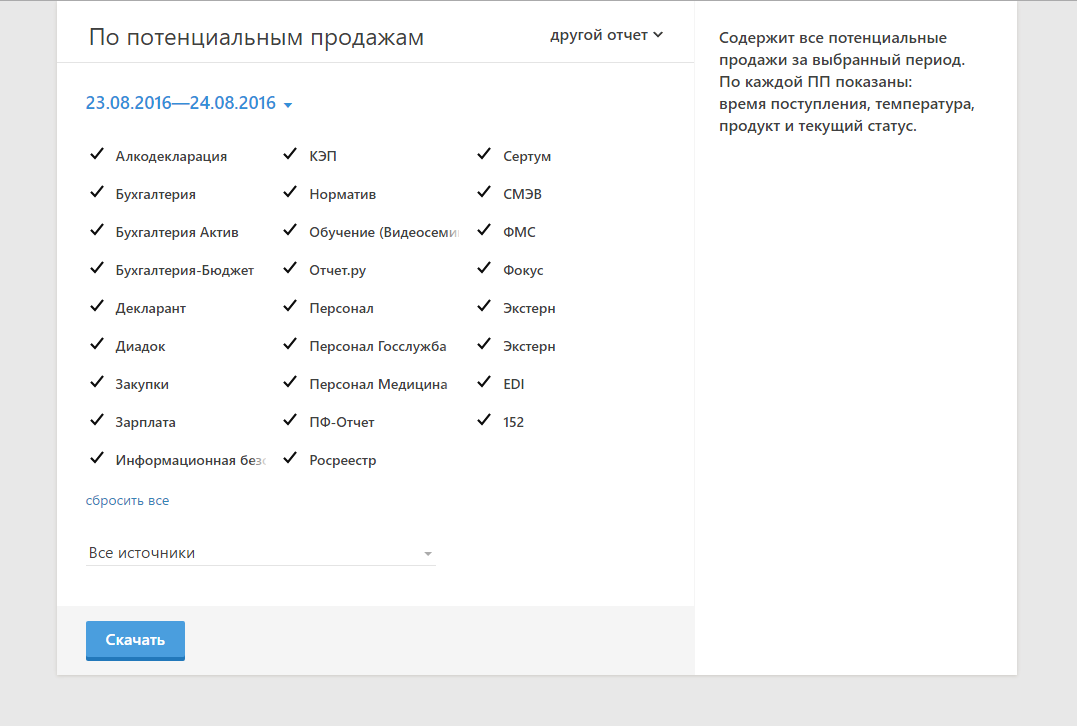Deselect the ФМС checkbox
This screenshot has width=1077, height=726.
click(x=484, y=231)
